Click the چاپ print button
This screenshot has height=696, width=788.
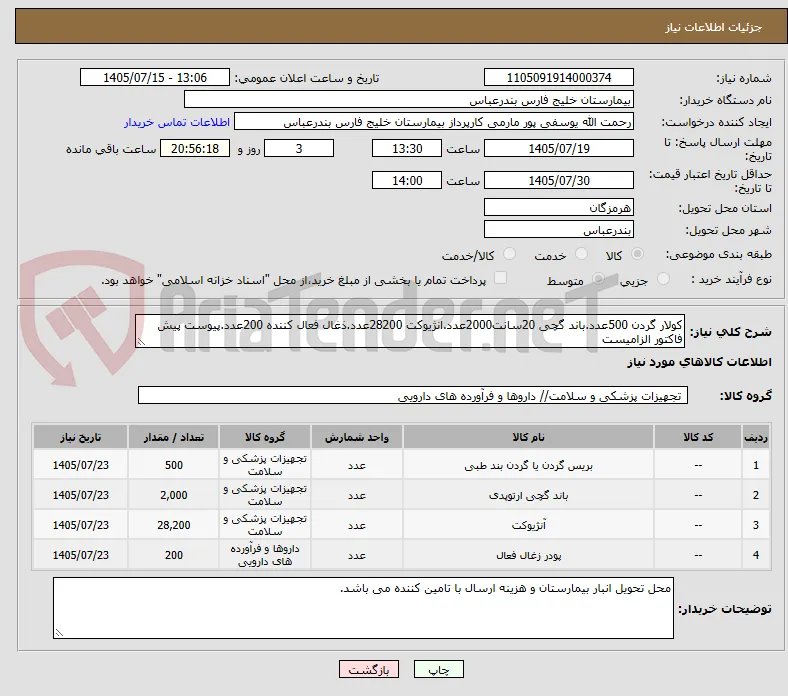[439, 669]
